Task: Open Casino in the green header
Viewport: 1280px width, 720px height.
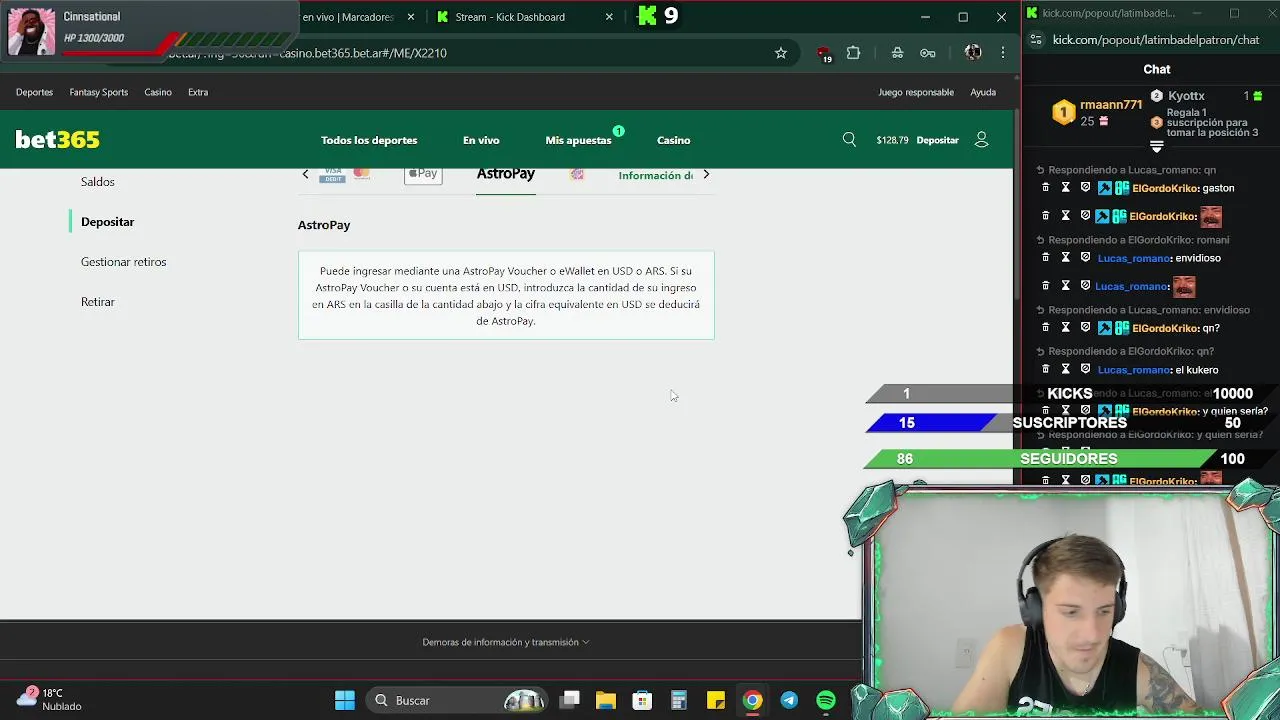Action: 674,140
